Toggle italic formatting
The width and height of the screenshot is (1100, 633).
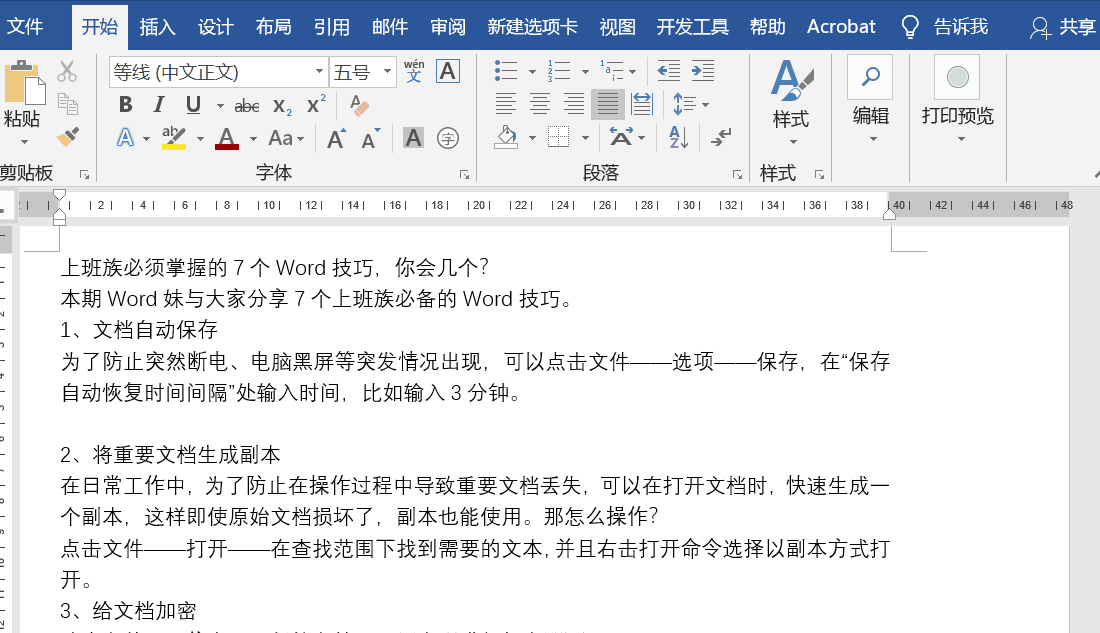point(159,105)
